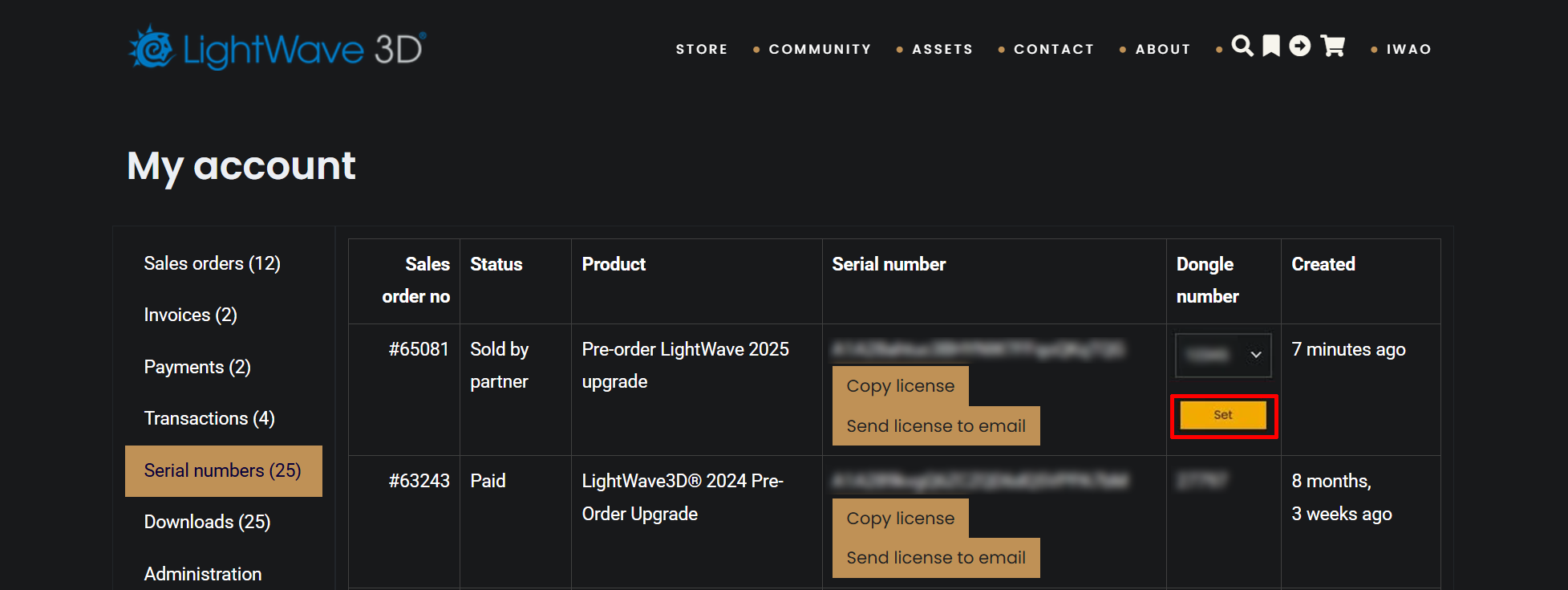Image resolution: width=1568 pixels, height=590 pixels.
Task: Click the 'My account' heading
Action: tap(241, 167)
